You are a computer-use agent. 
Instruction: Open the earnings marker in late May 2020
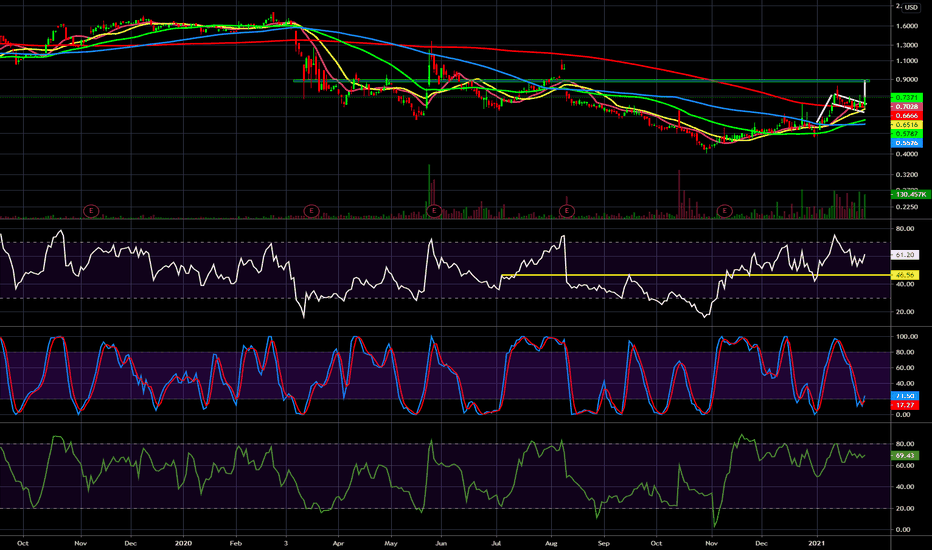434,210
